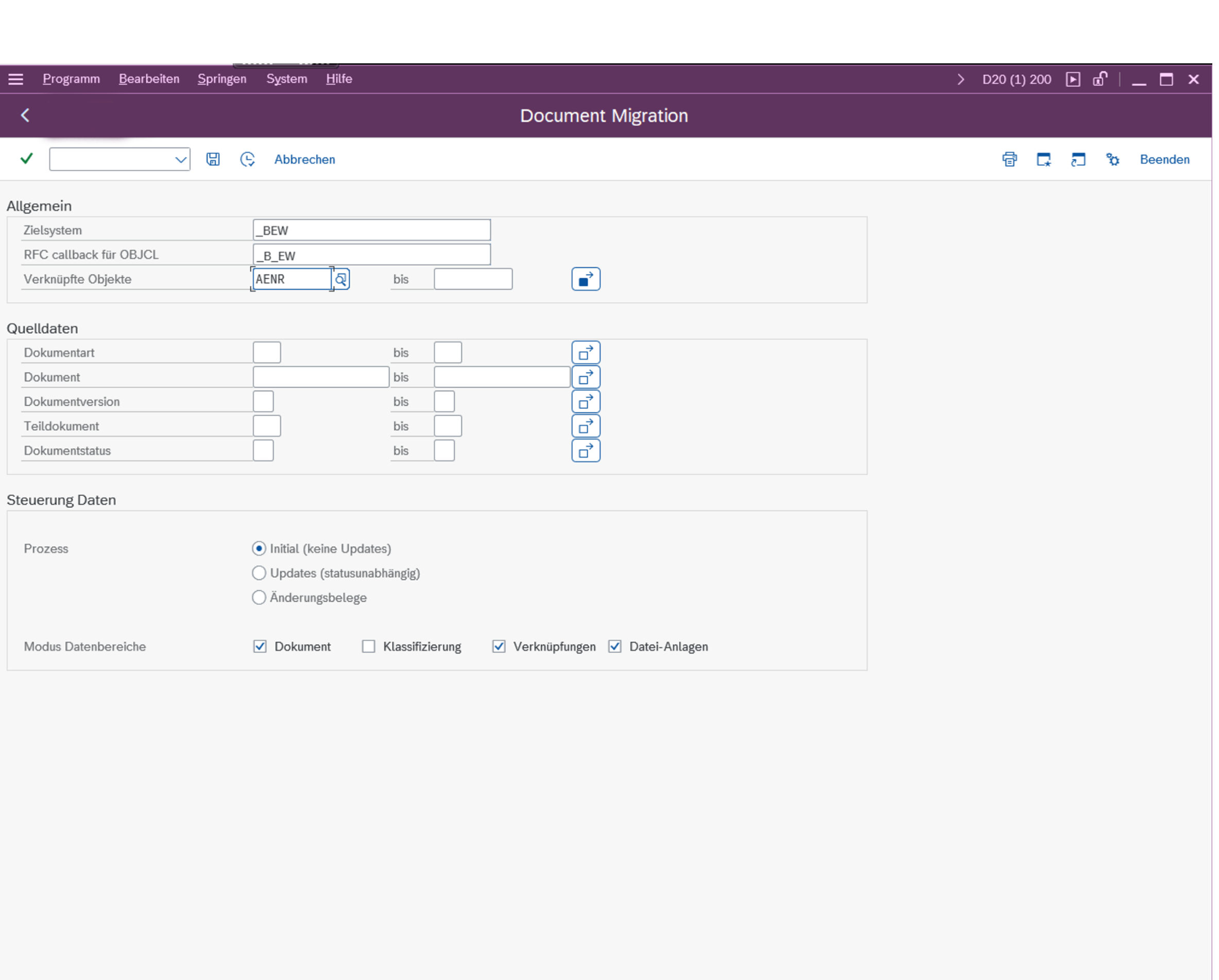Enable the Klassifizierung checkbox
The image size is (1219, 980).
click(x=369, y=646)
